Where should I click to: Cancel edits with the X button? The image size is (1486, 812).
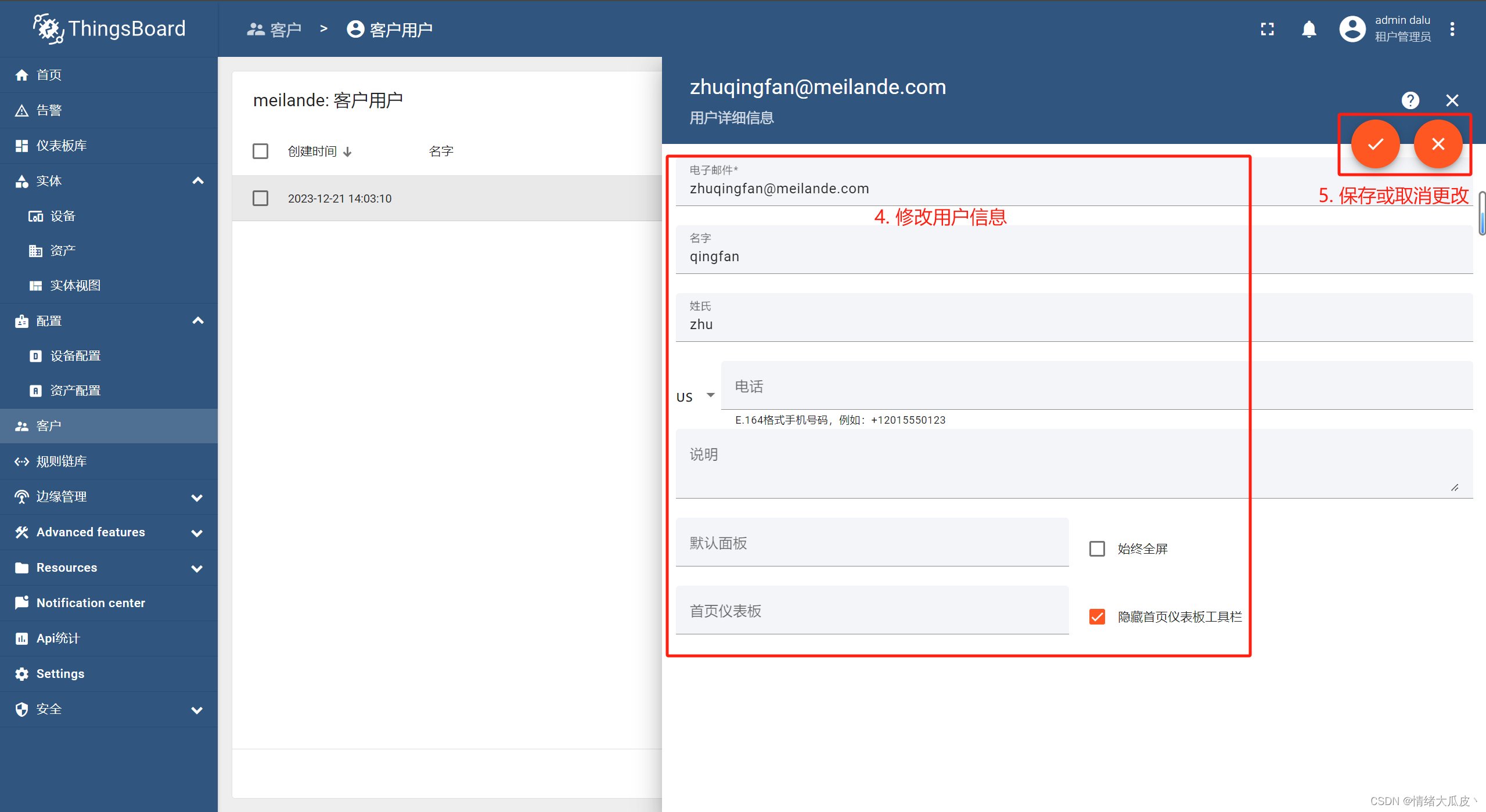click(1437, 144)
